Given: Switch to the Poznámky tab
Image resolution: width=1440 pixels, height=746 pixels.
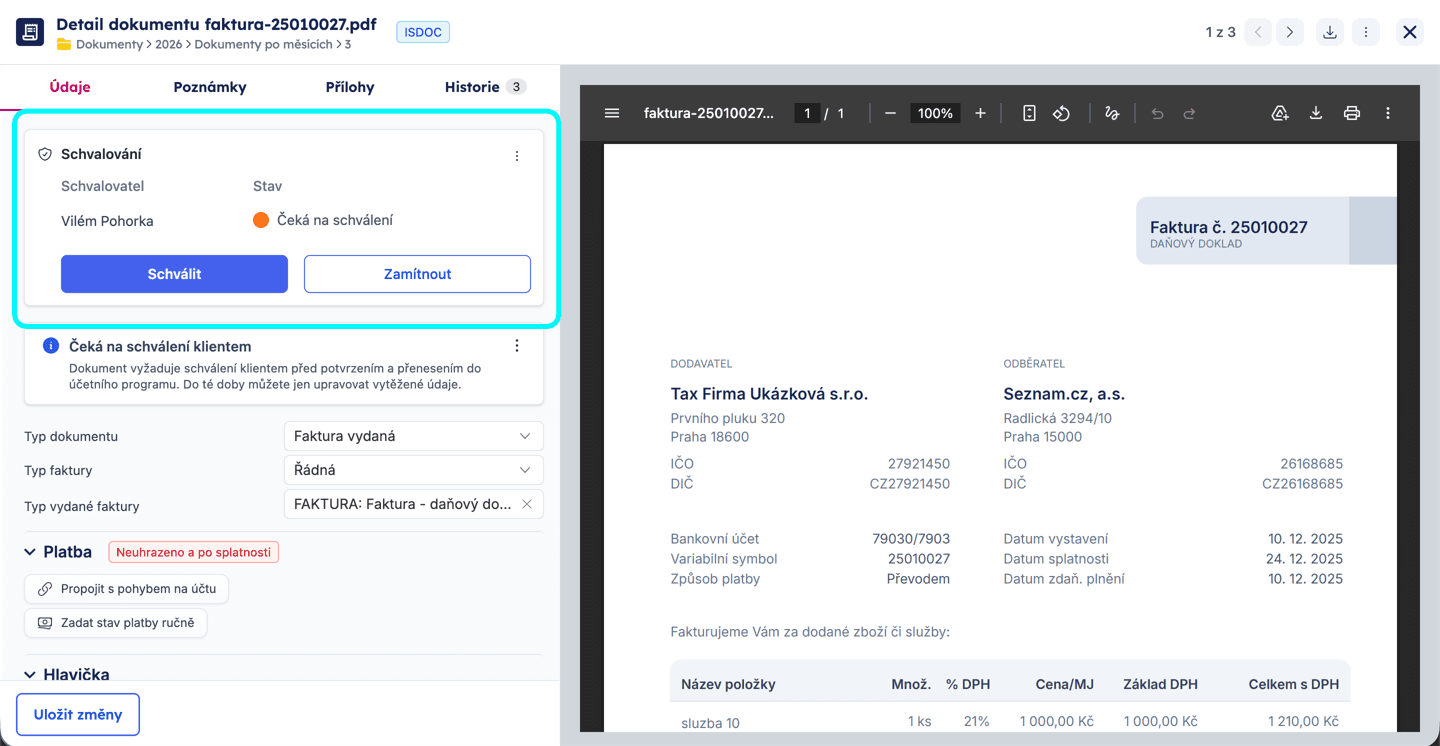Looking at the screenshot, I should 209,87.
